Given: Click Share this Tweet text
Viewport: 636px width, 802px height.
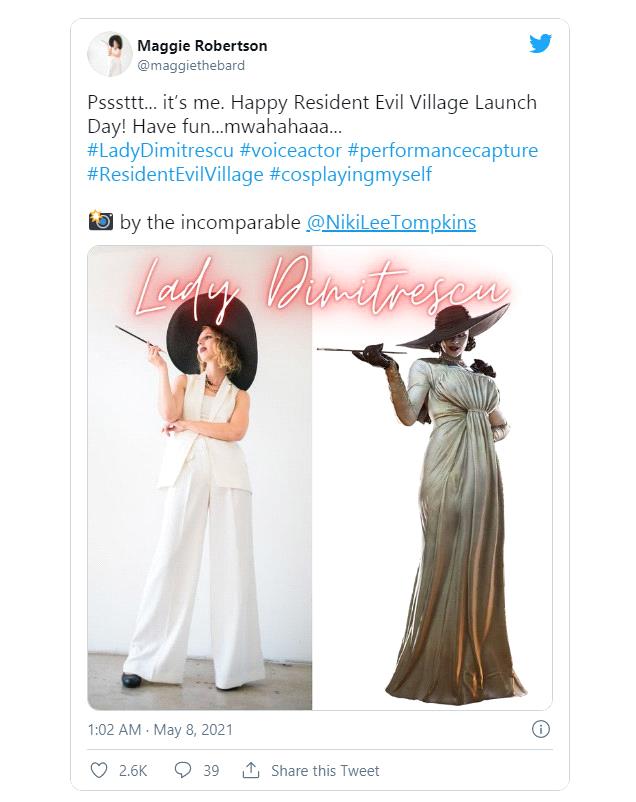Looking at the screenshot, I should 325,770.
